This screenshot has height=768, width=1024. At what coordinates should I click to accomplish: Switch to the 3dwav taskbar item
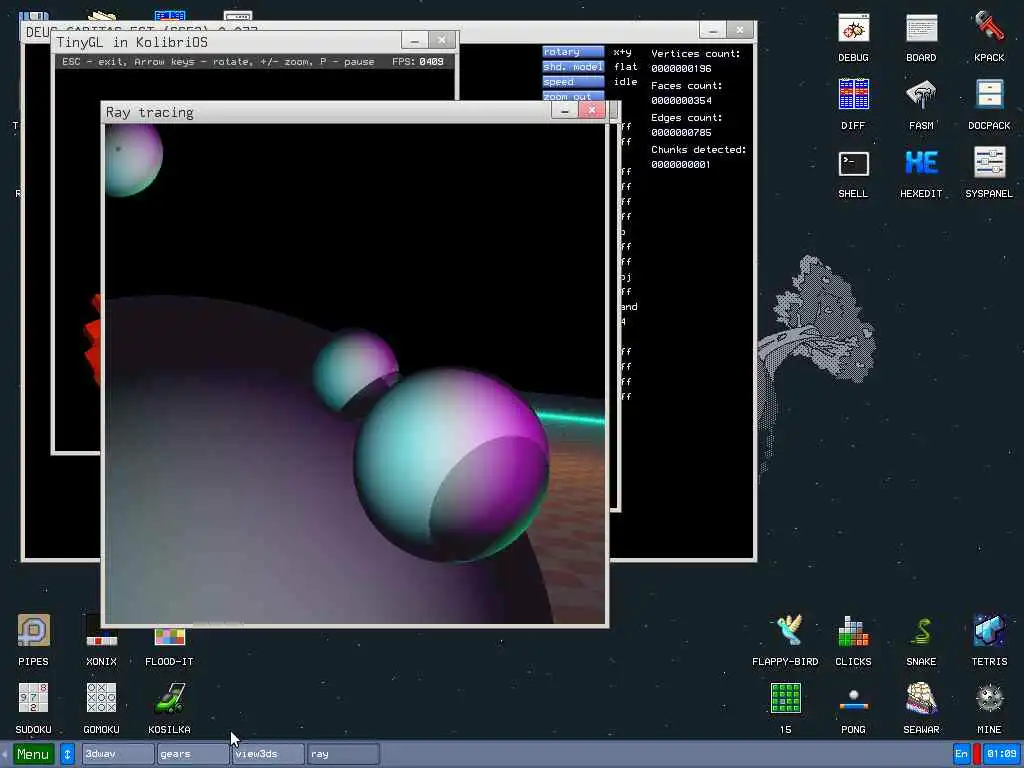pos(118,754)
